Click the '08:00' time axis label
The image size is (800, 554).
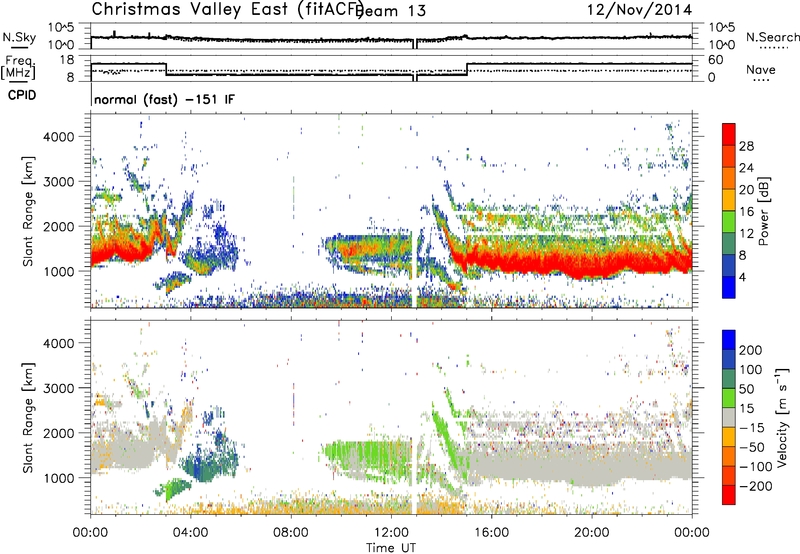point(291,533)
